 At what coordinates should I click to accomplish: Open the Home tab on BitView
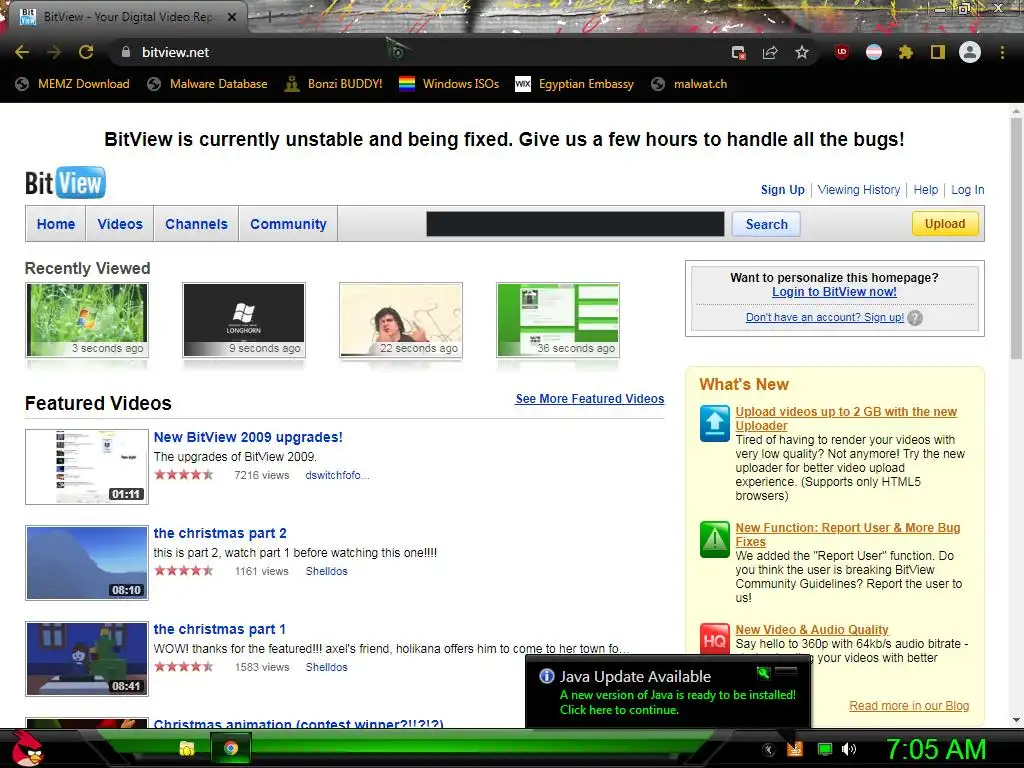pos(56,224)
